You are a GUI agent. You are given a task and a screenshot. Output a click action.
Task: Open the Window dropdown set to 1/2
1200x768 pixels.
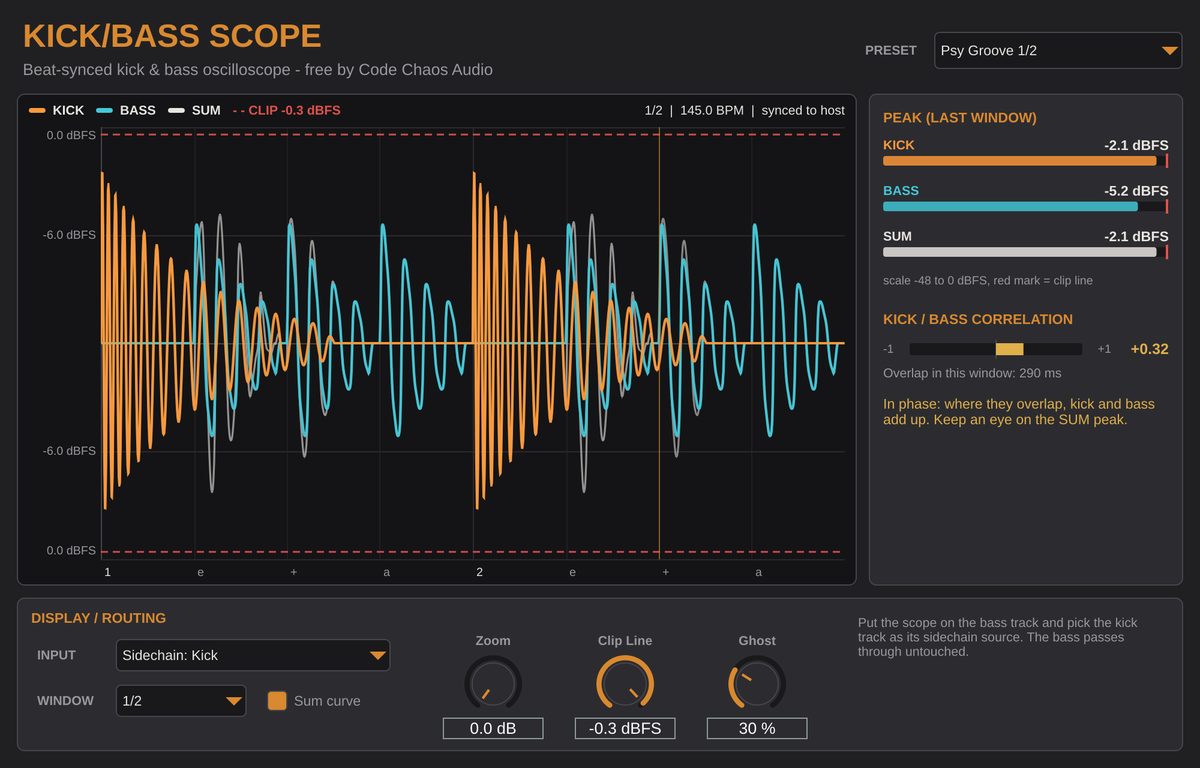click(x=181, y=701)
